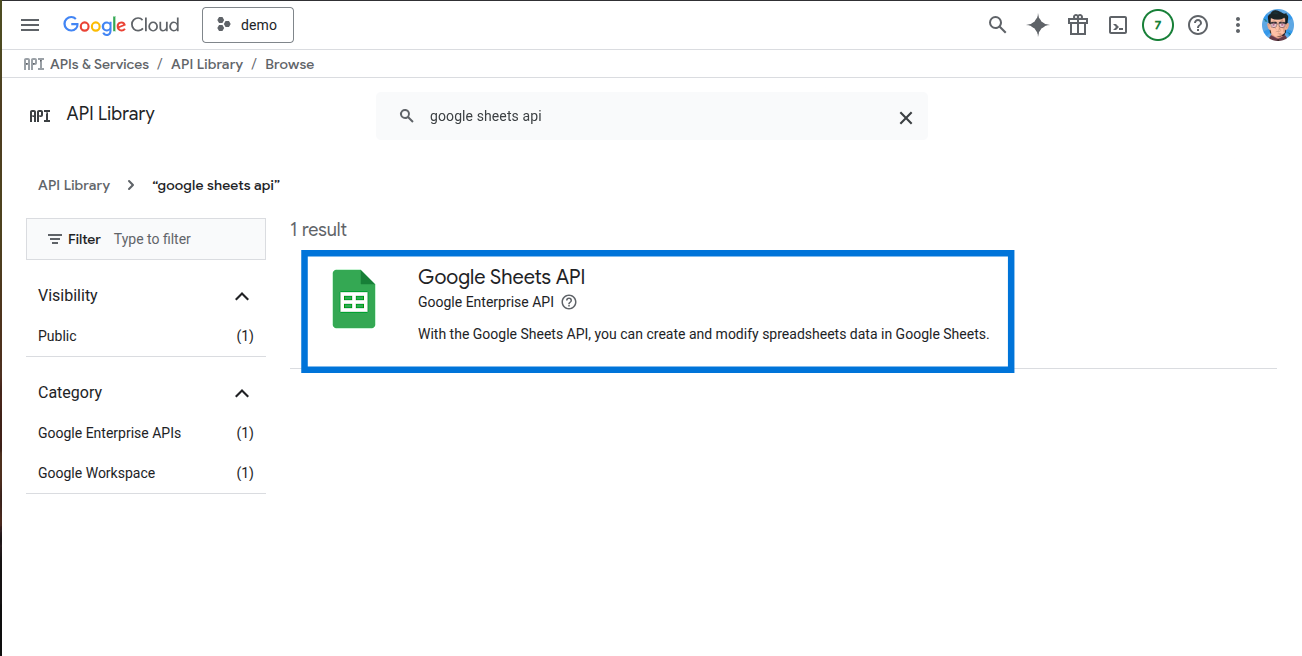
Task: Click the gift free trial icon
Action: click(x=1078, y=25)
